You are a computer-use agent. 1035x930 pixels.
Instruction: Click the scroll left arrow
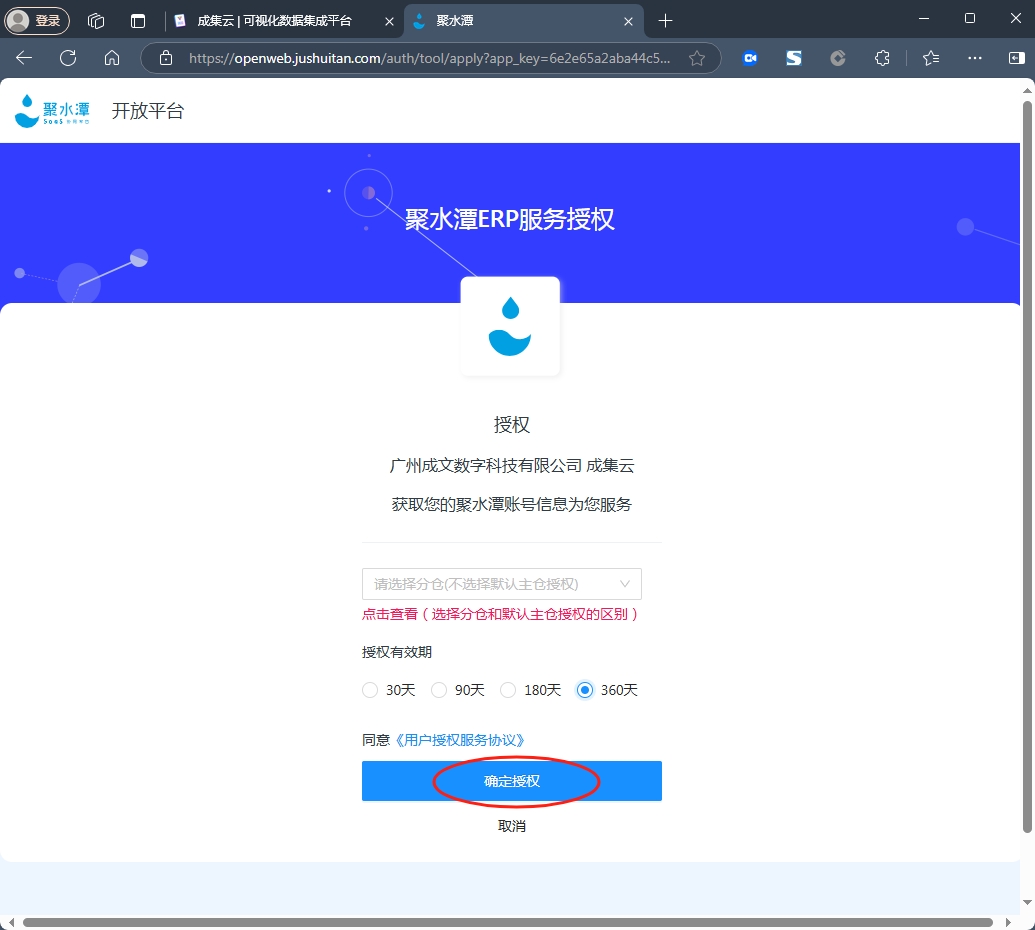(11, 922)
